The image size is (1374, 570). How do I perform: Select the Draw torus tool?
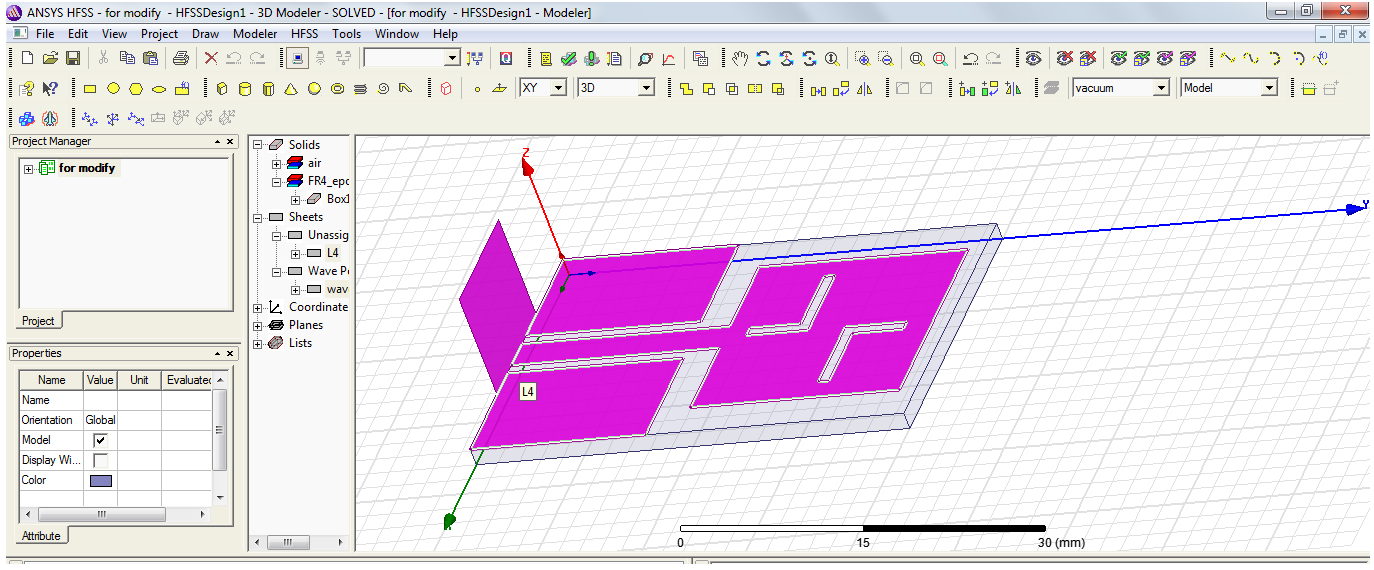[x=337, y=88]
